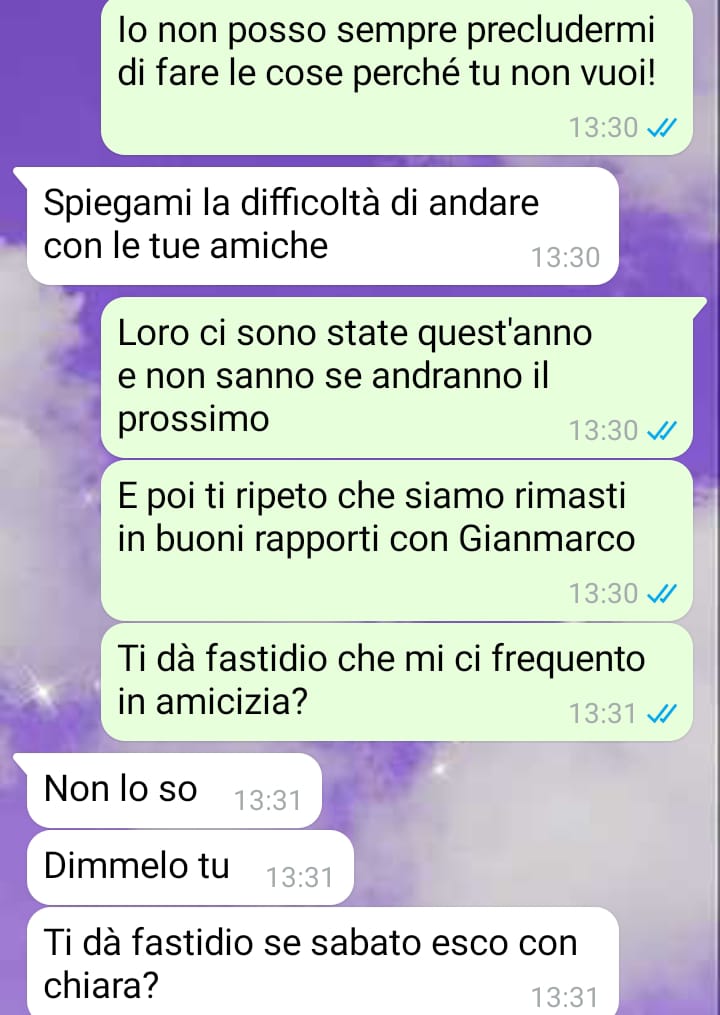Tap the 13:31 timestamp beside 'Dimmelo tu'

(300, 878)
